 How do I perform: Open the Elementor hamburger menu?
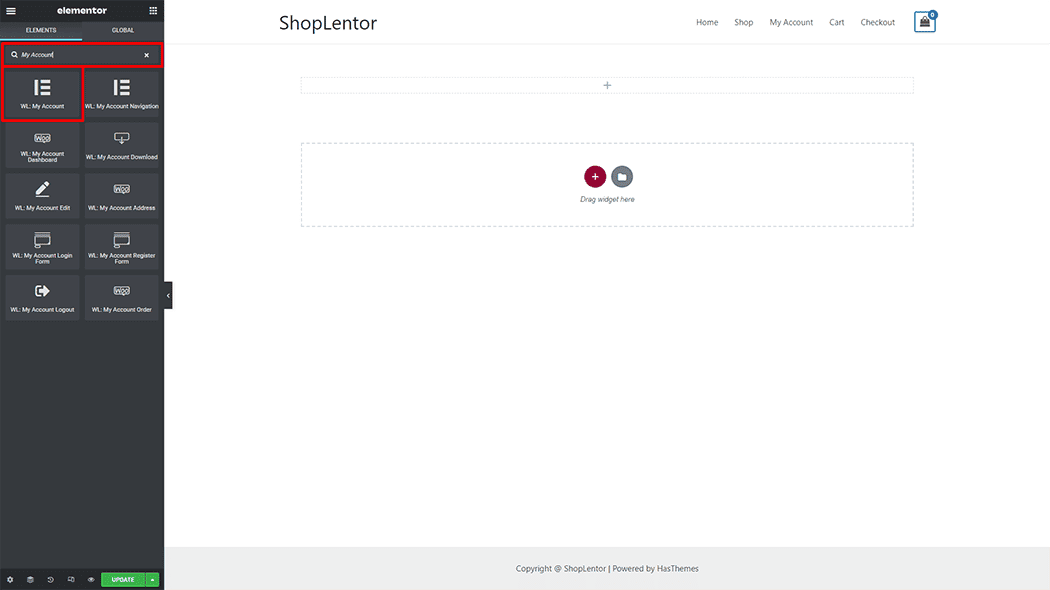(x=11, y=11)
